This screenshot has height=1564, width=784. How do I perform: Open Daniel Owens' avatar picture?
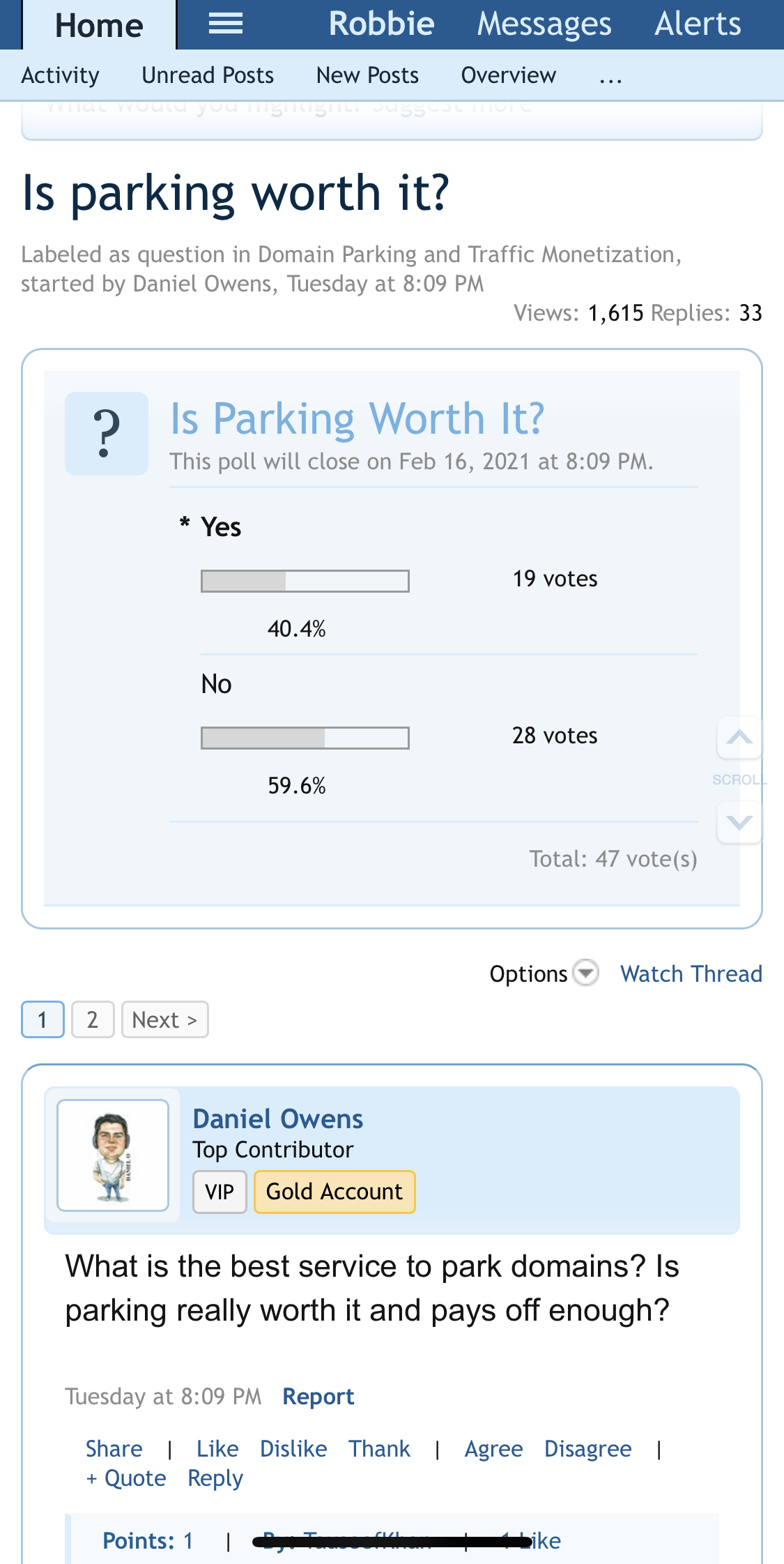(113, 1155)
